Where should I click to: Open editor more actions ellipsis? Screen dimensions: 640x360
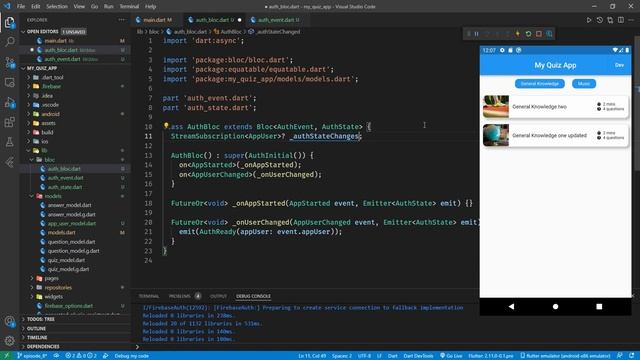[631, 20]
